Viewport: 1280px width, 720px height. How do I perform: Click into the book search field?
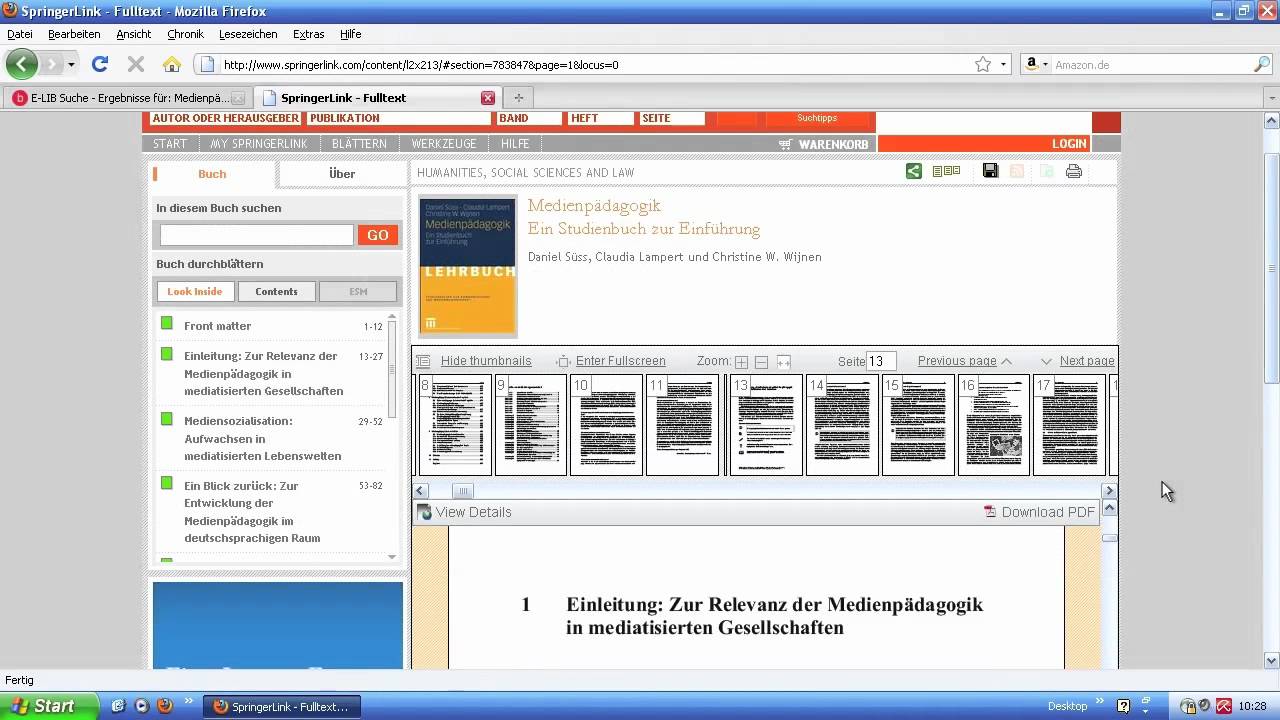point(257,235)
